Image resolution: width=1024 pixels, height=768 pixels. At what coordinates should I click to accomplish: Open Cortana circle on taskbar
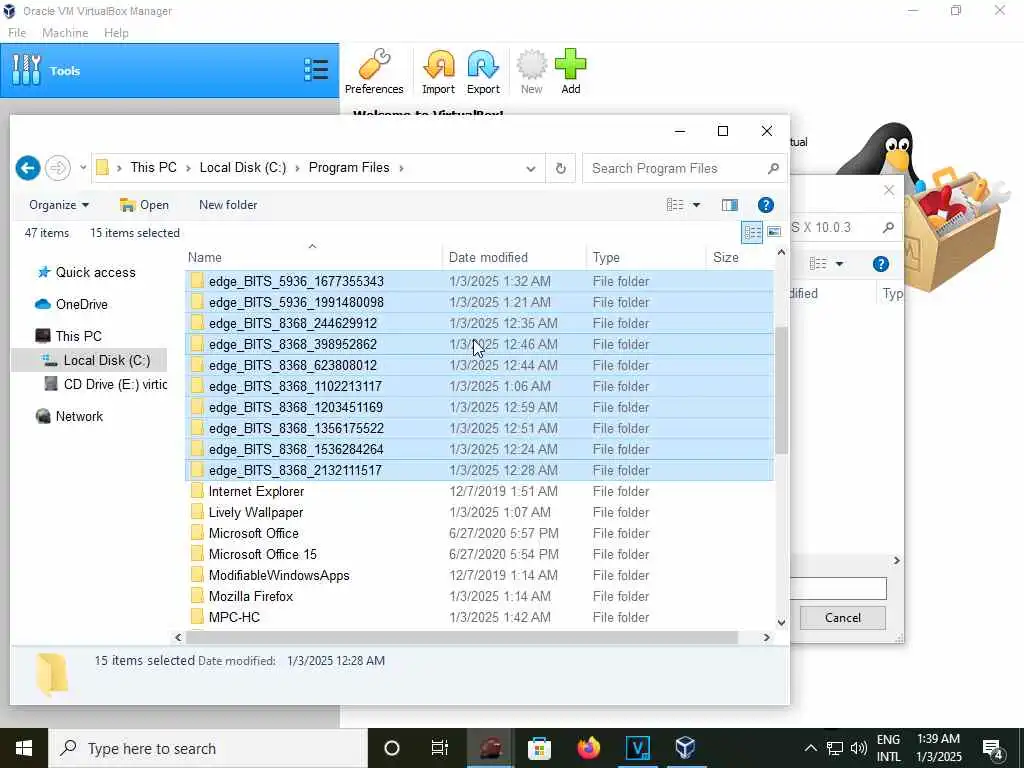pyautogui.click(x=392, y=748)
